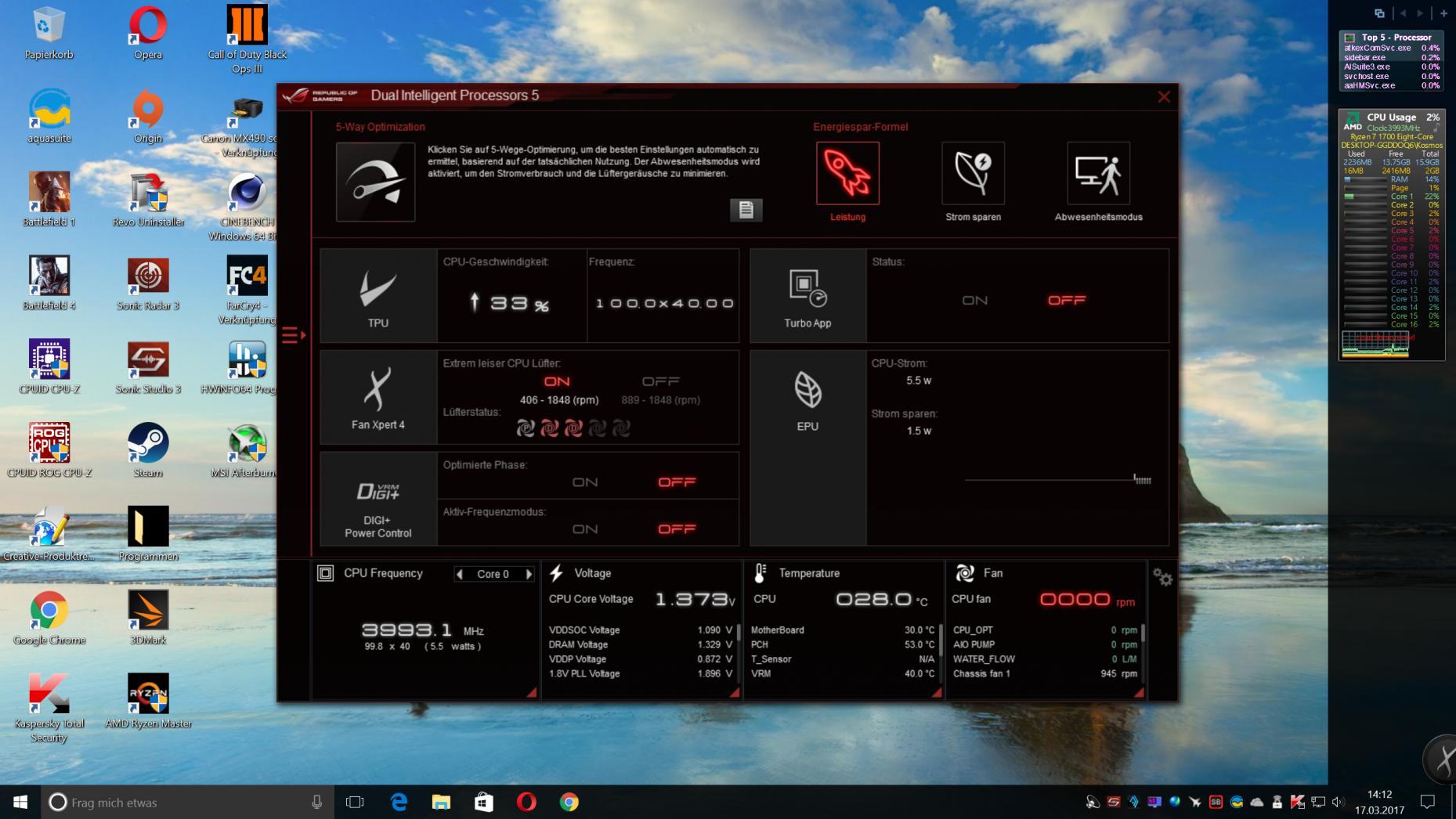Activate the Abwesenheitsmodus away mode
This screenshot has width=1456, height=819.
pos(1098,173)
